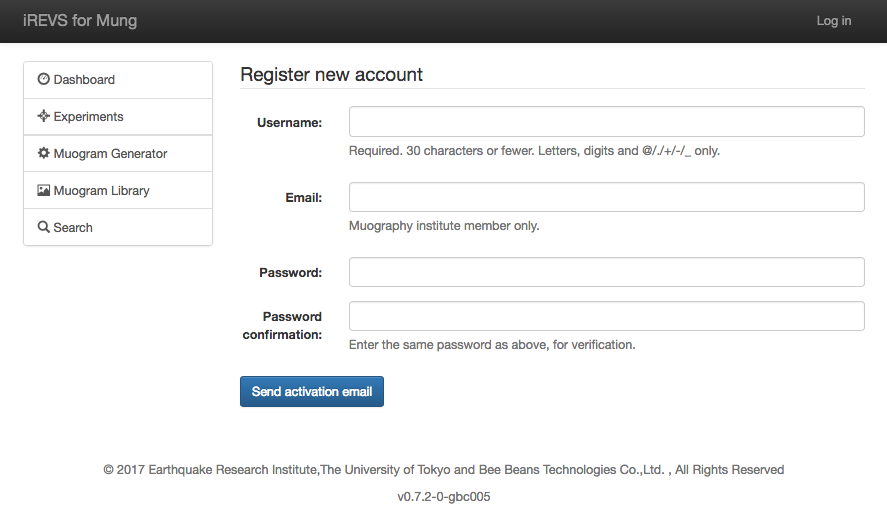Click into the Email text field
887x518 pixels.
[x=606, y=197]
